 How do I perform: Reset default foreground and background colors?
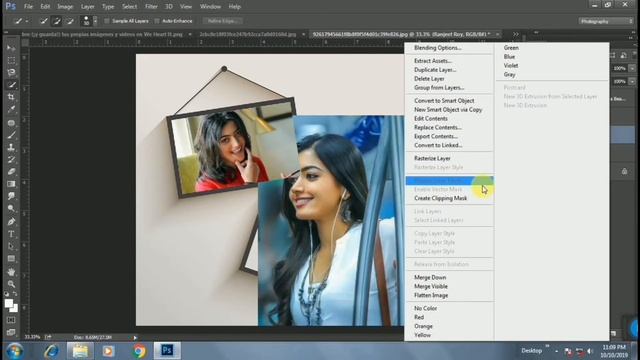(7, 294)
